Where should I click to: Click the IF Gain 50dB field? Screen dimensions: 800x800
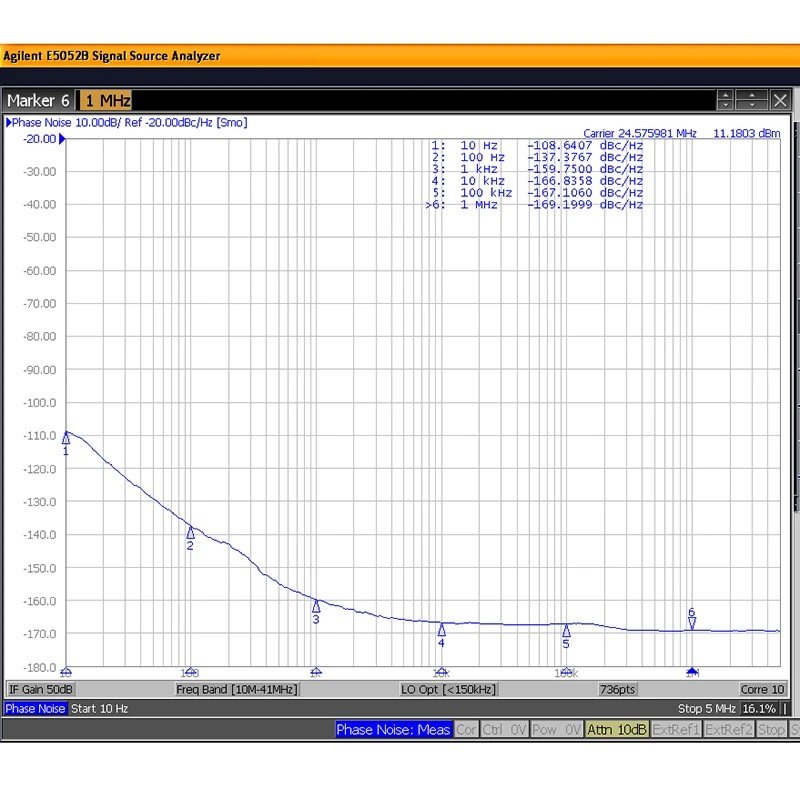[41, 690]
